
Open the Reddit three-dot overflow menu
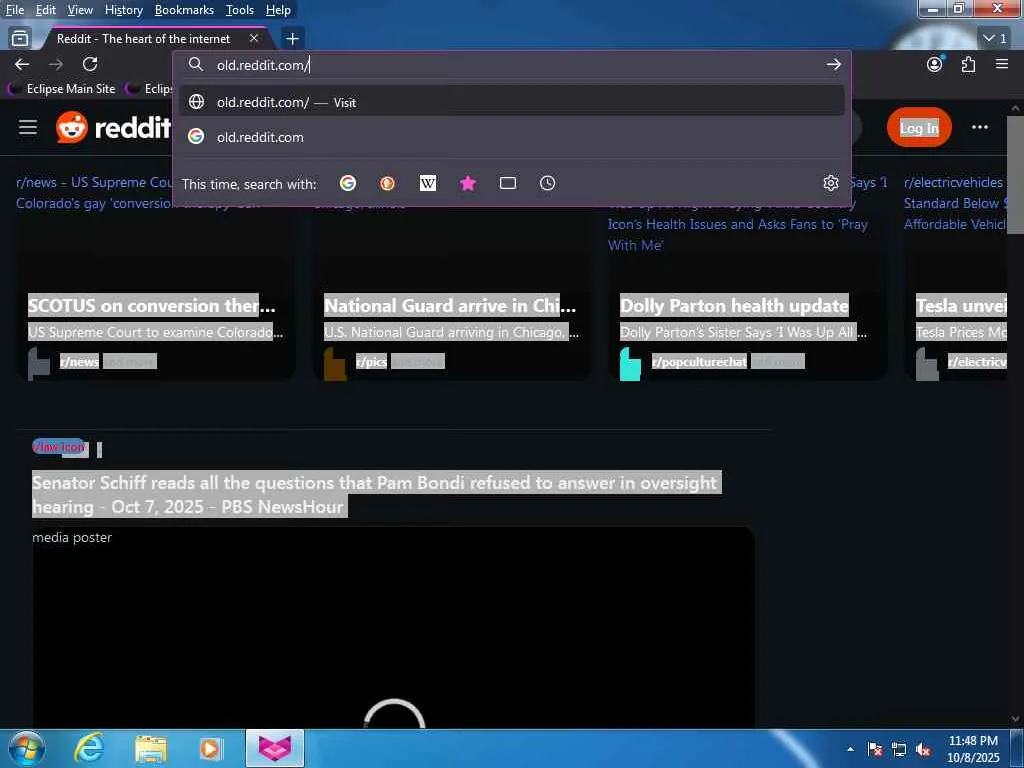tap(980, 127)
